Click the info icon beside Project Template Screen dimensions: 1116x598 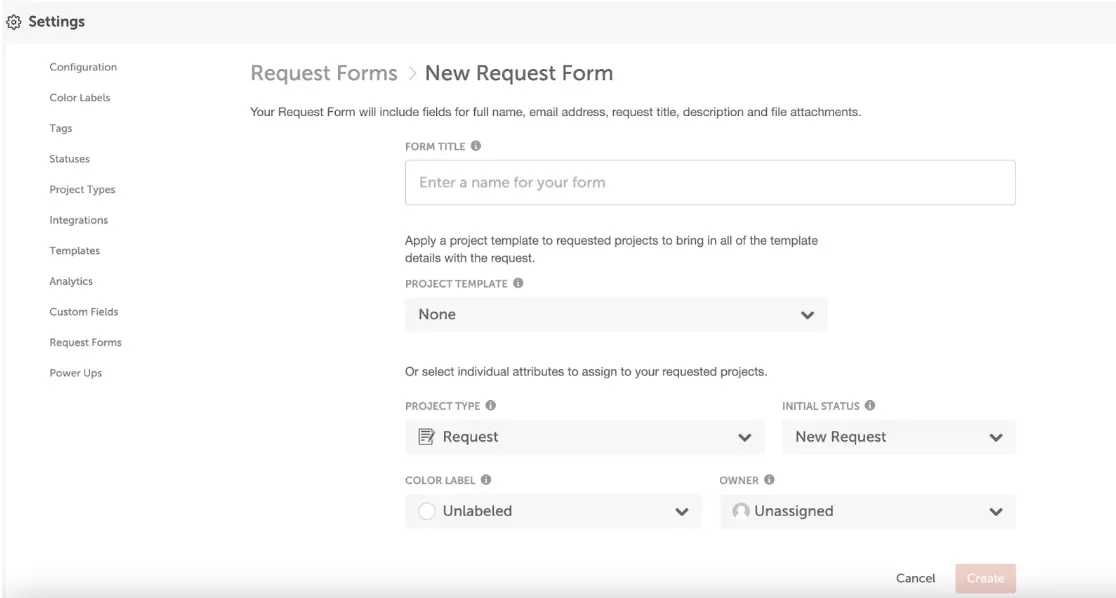click(518, 283)
